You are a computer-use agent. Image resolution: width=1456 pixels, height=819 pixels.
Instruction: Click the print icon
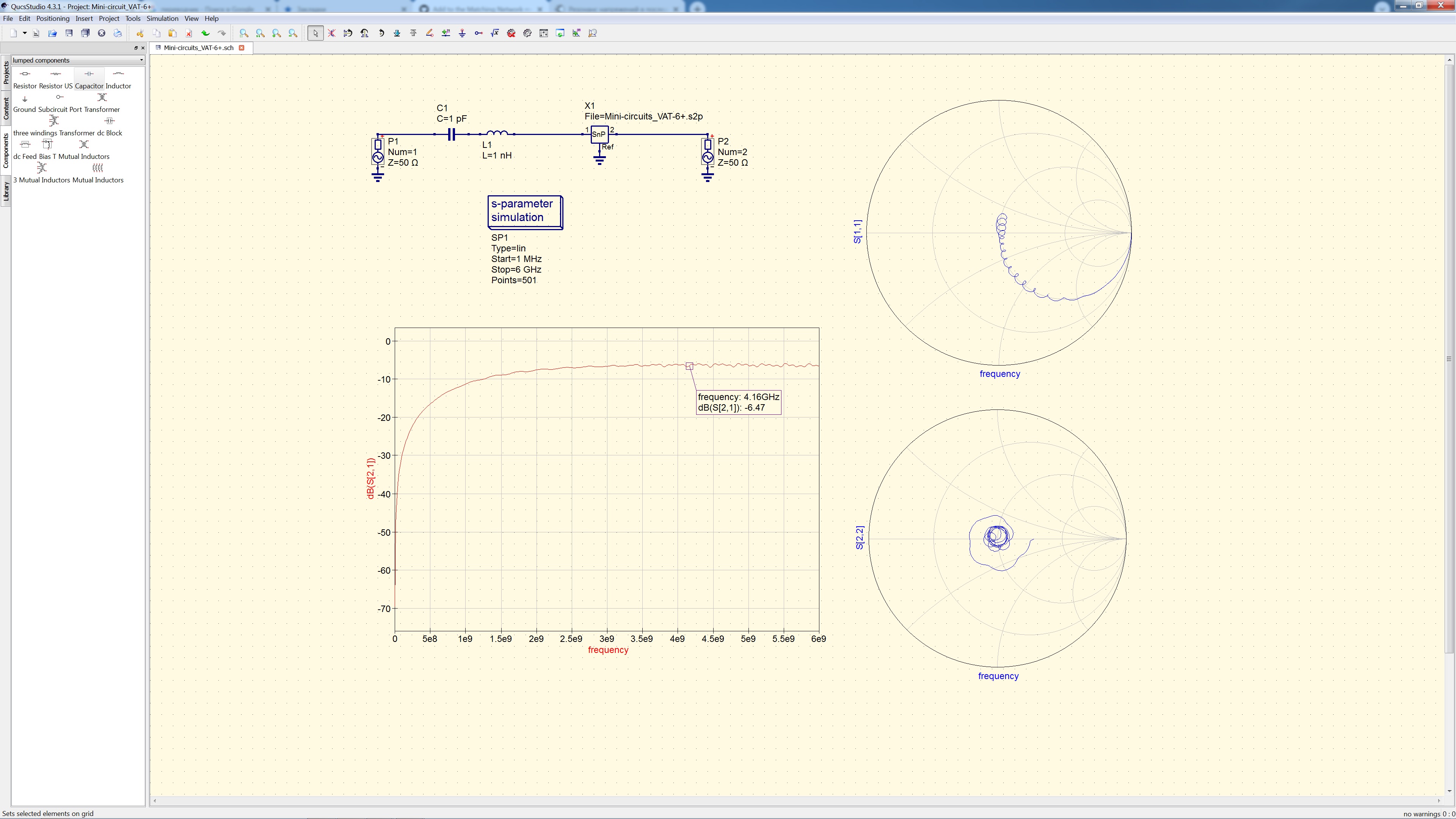(x=118, y=33)
